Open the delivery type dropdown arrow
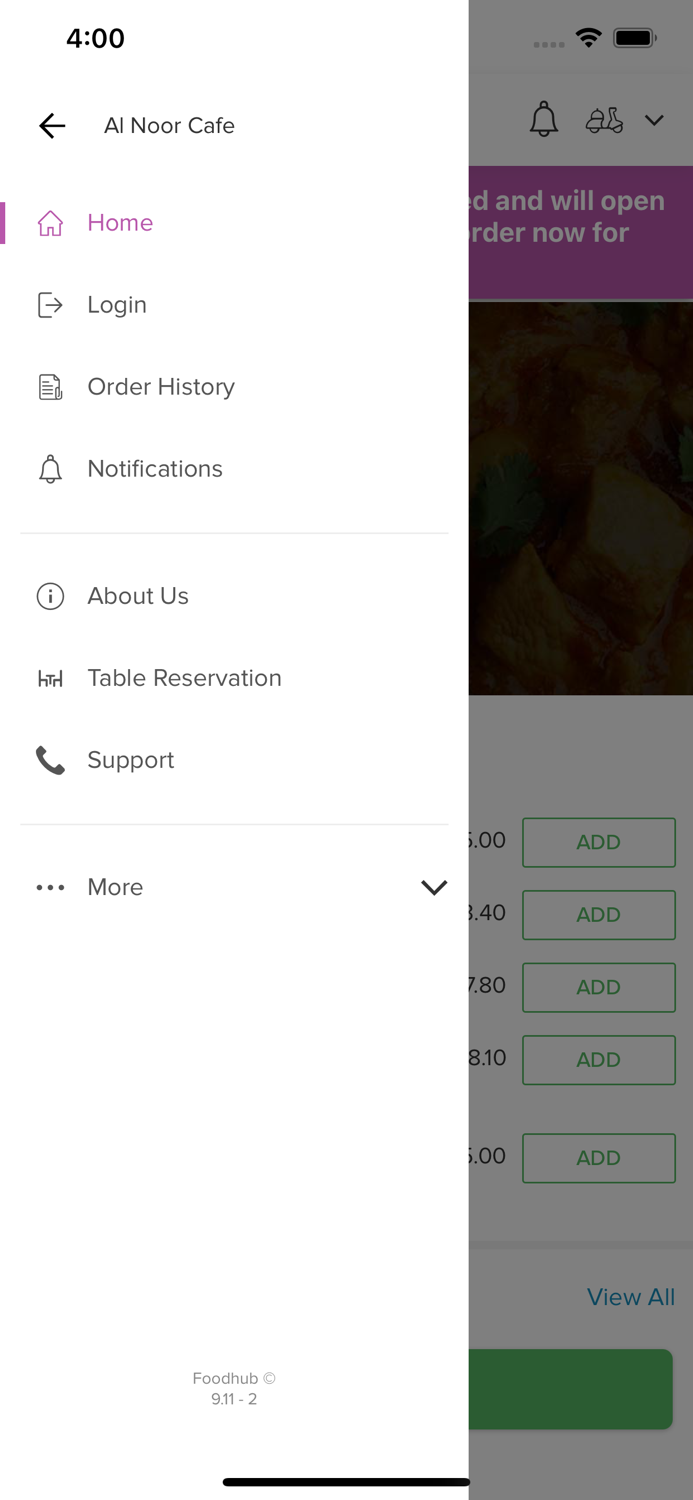The height and width of the screenshot is (1500, 693). (654, 120)
